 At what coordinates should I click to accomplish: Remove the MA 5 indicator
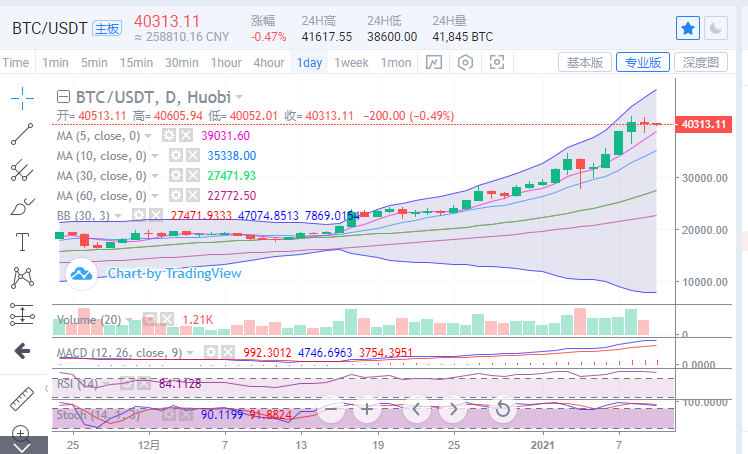click(186, 135)
